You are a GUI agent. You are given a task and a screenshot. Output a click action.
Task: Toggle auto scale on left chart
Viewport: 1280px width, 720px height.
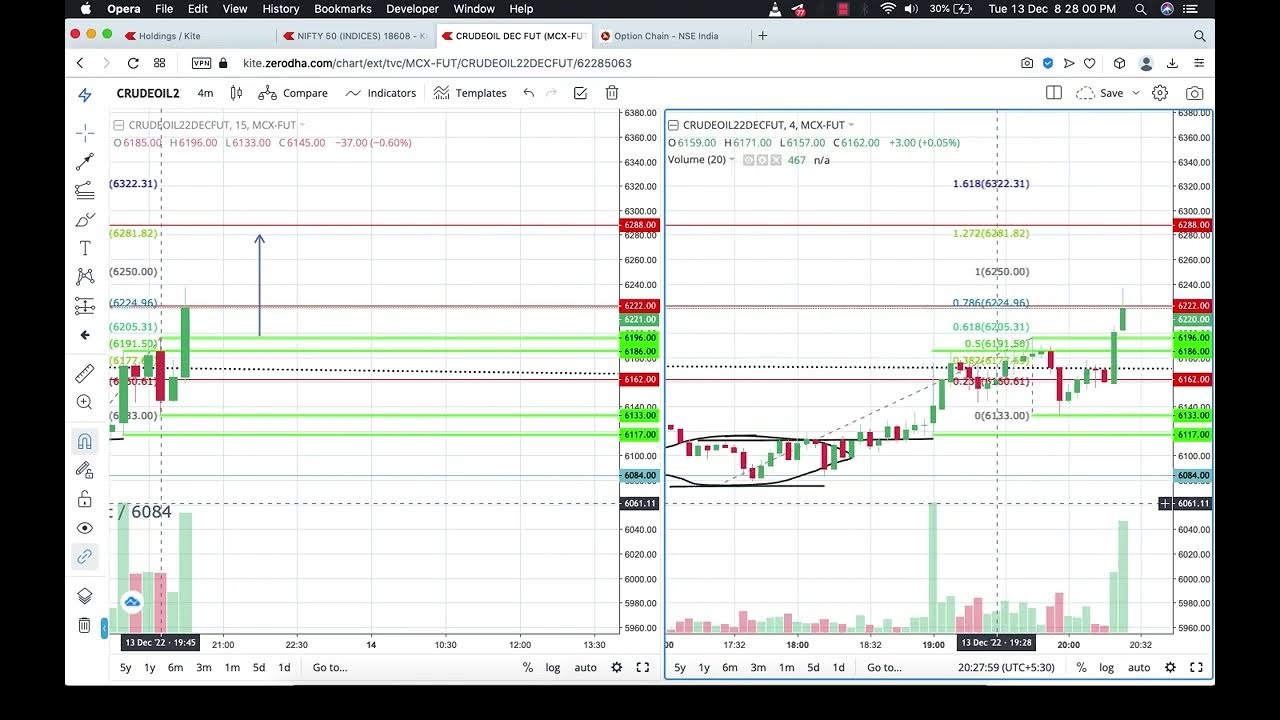tap(586, 667)
